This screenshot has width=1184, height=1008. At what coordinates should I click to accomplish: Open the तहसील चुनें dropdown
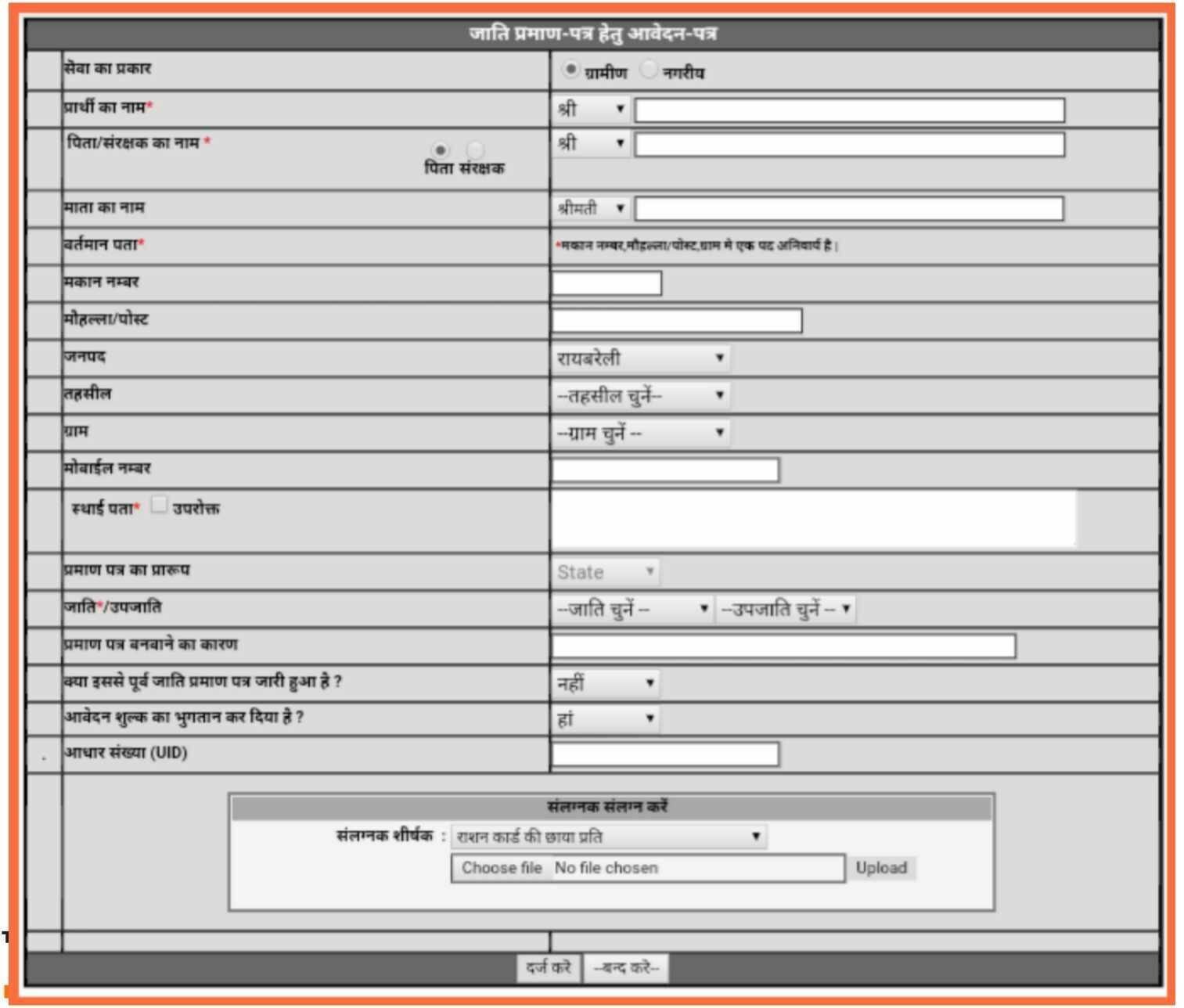coord(641,396)
